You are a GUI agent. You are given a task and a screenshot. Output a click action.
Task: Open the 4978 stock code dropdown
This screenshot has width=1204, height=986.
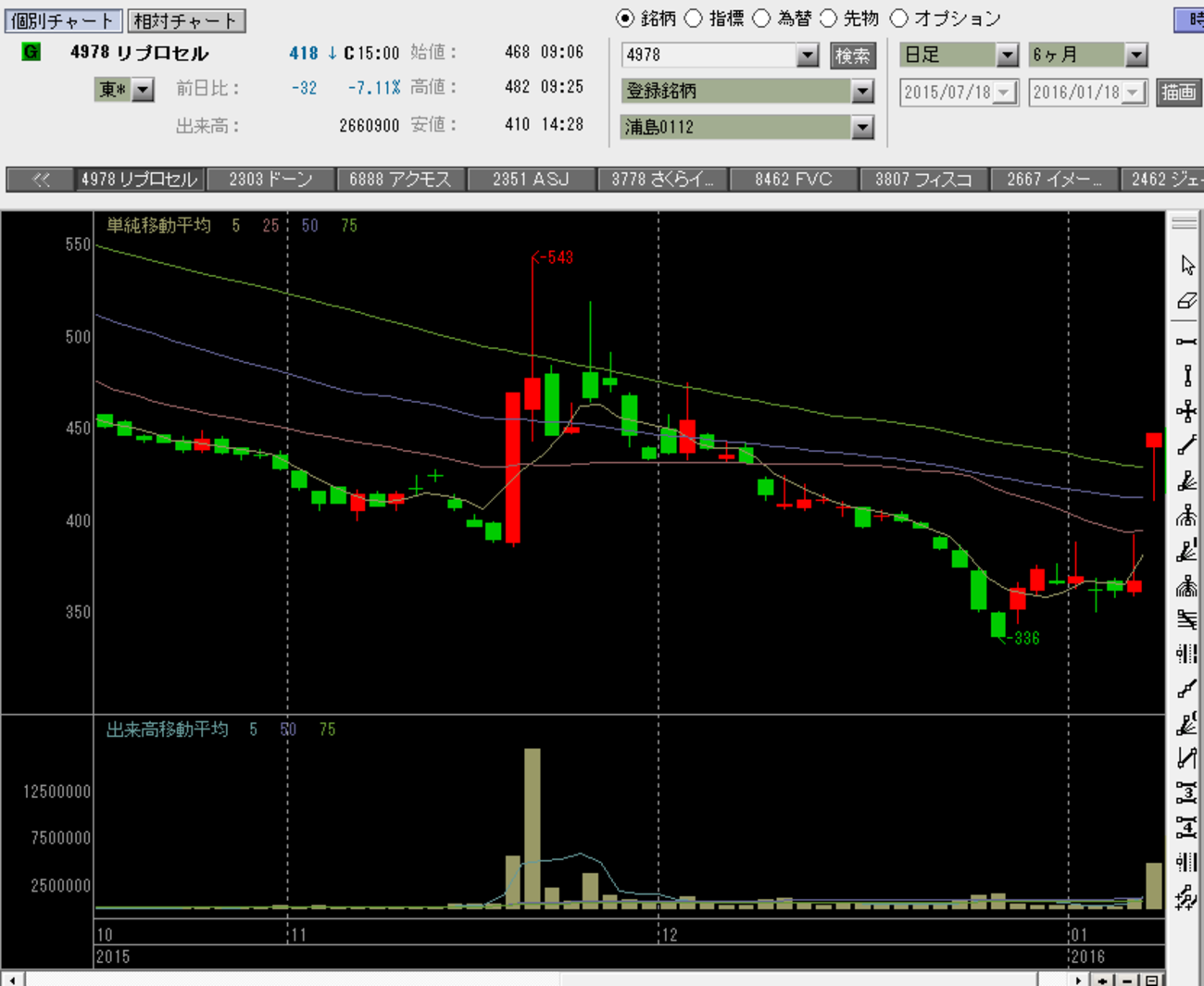(808, 56)
